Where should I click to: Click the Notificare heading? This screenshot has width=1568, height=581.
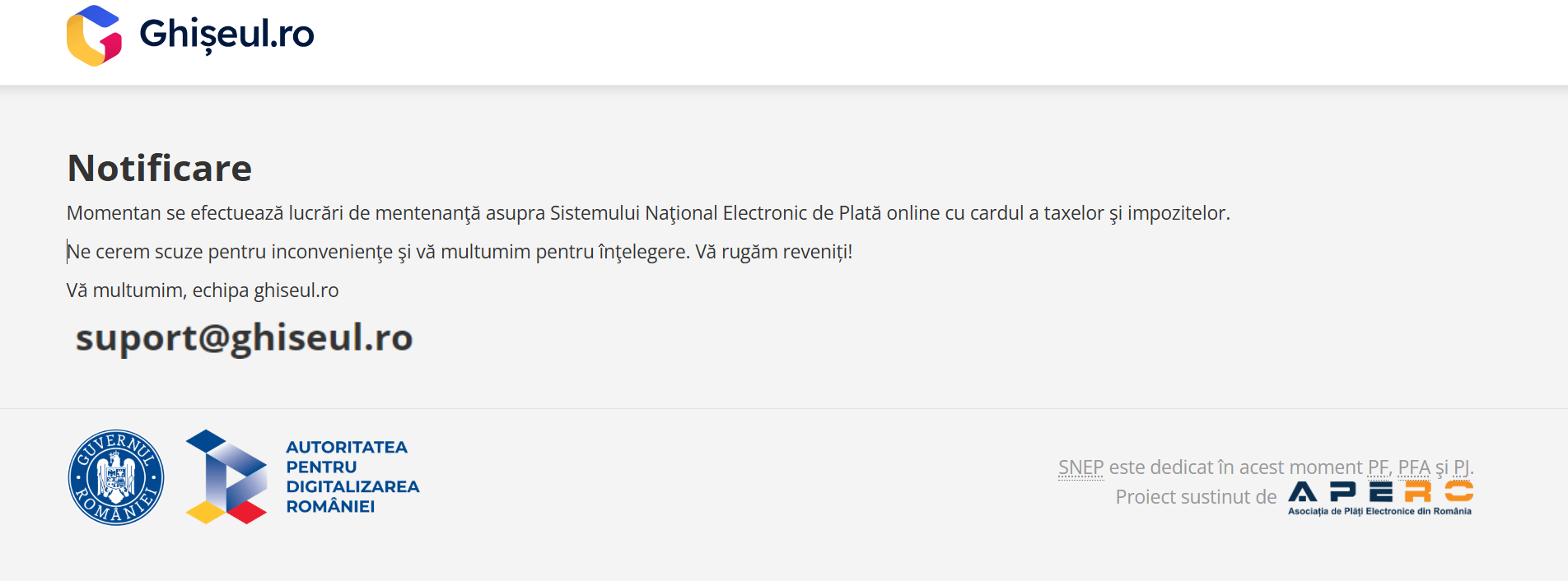pyautogui.click(x=160, y=168)
